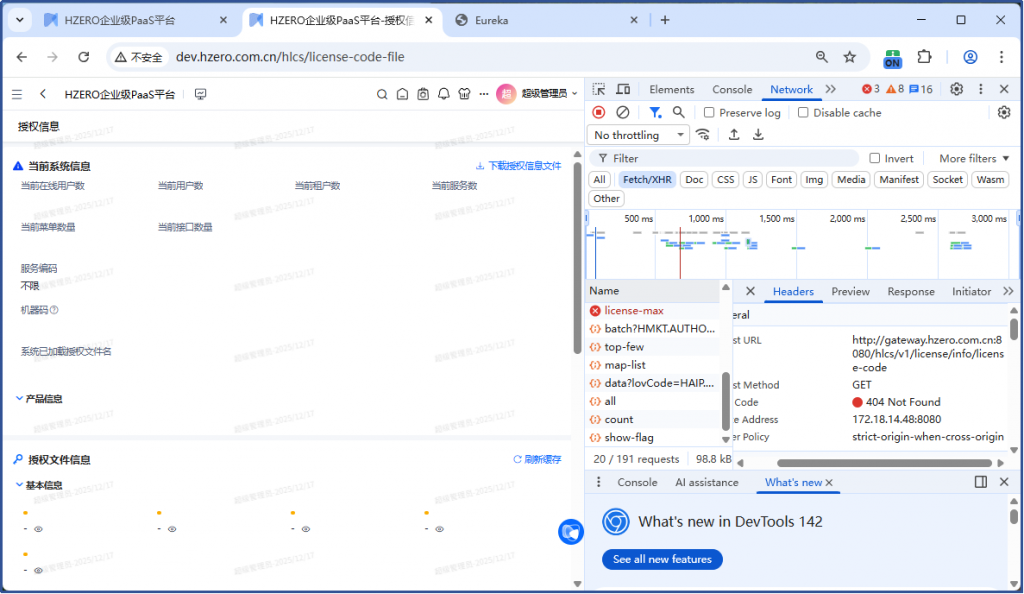Open the notification bell in HZERO header
Viewport: 1024px width, 594px height.
pyautogui.click(x=444, y=94)
